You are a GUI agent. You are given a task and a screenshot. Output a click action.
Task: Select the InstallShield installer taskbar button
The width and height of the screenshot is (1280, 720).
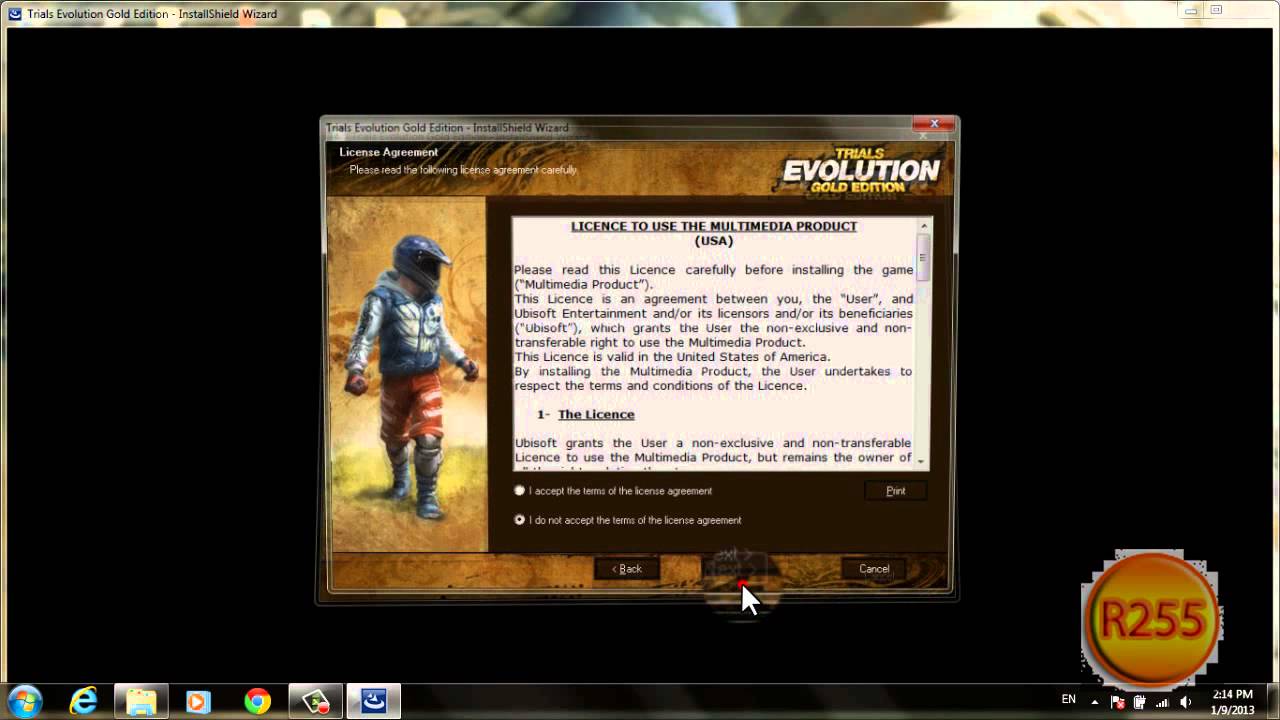click(x=374, y=701)
